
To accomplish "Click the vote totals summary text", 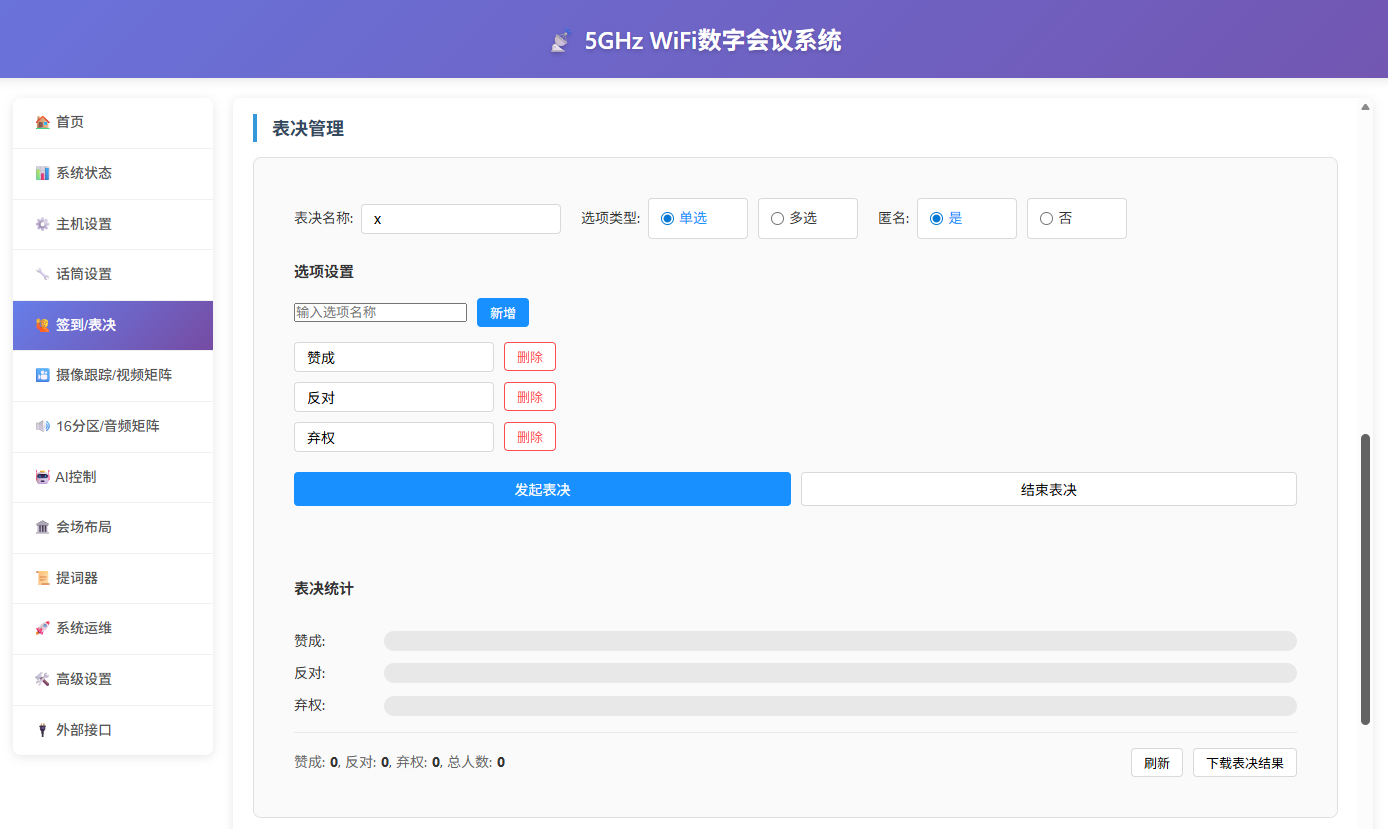I will coord(399,762).
